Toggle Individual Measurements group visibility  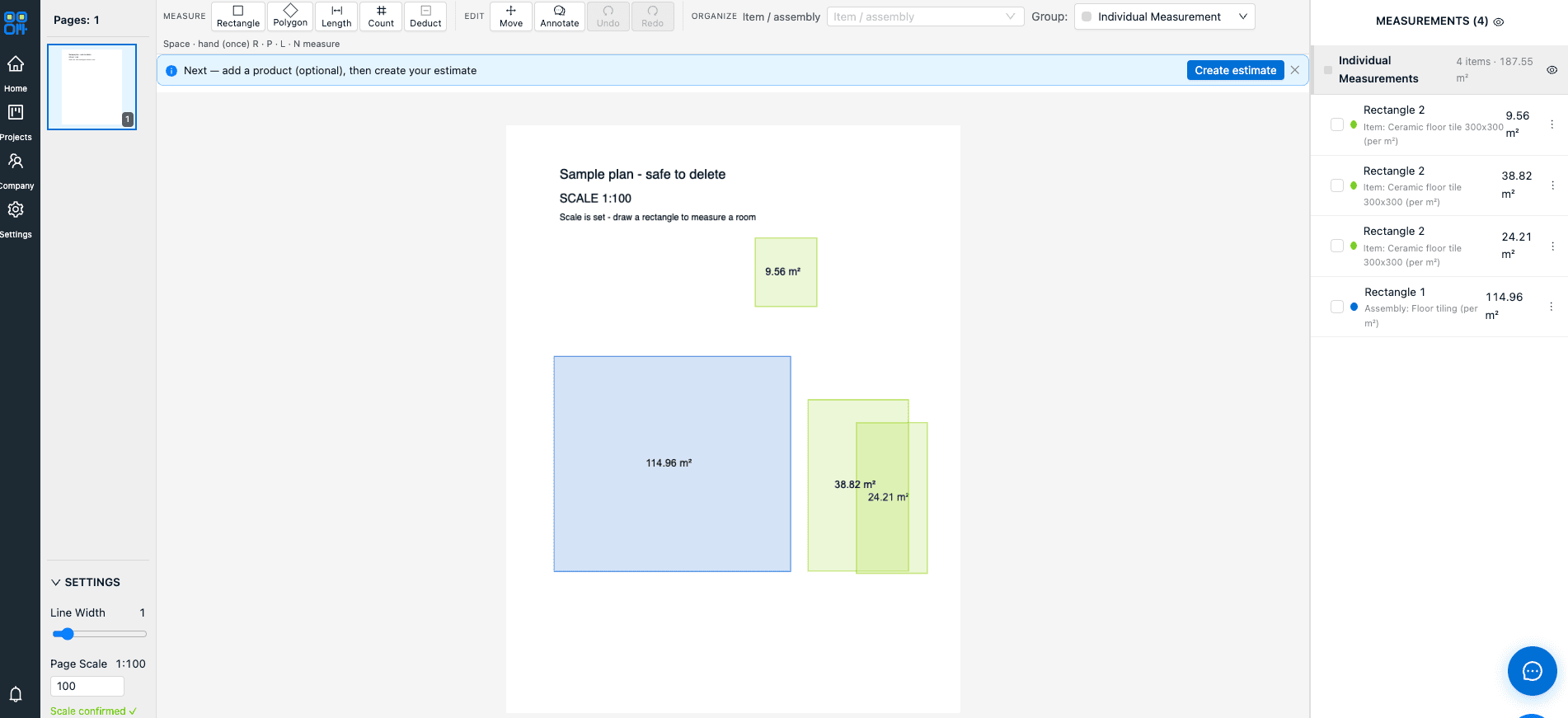[x=1552, y=70]
